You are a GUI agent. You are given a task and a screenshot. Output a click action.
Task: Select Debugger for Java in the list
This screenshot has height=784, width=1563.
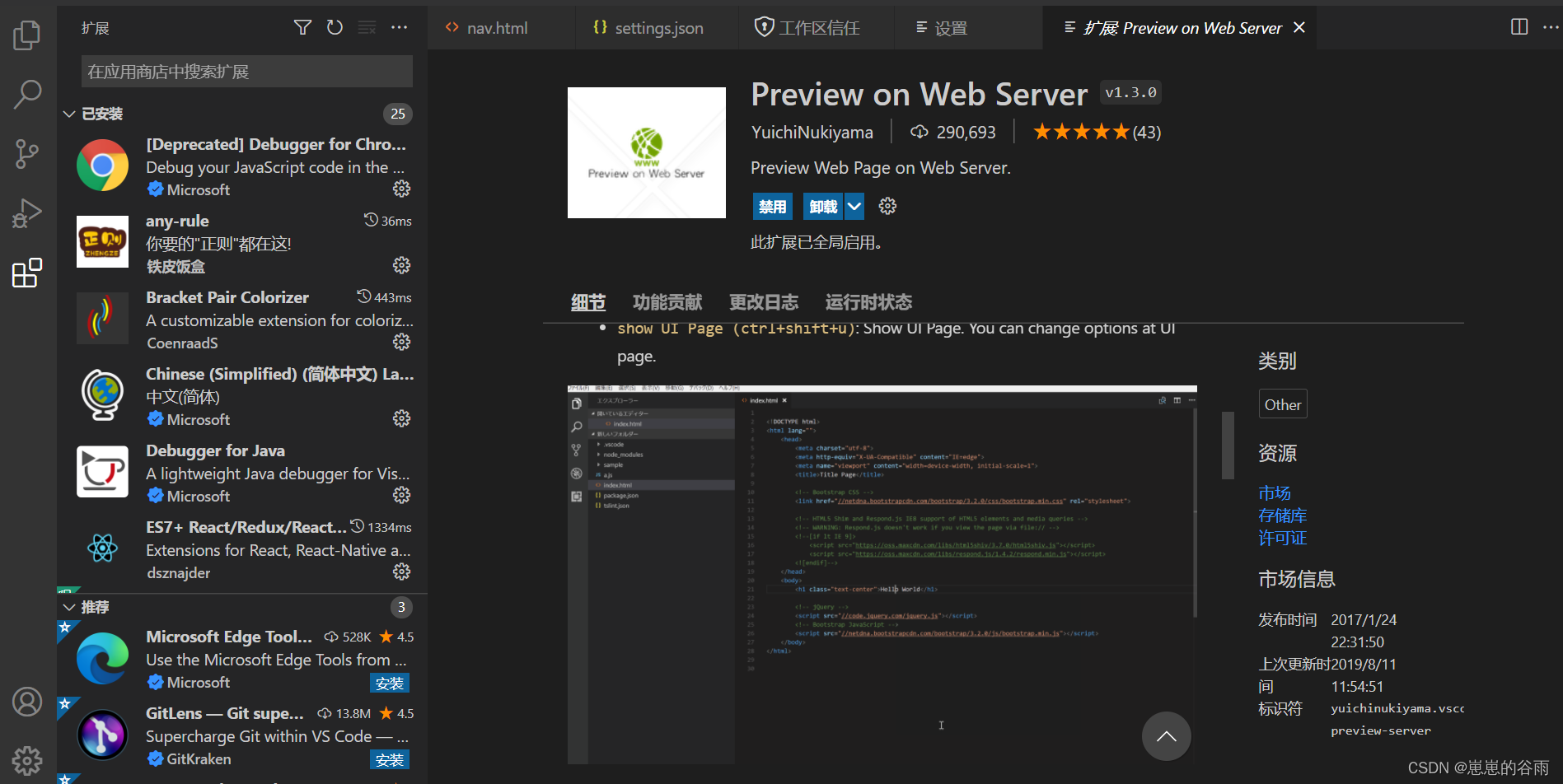(242, 473)
